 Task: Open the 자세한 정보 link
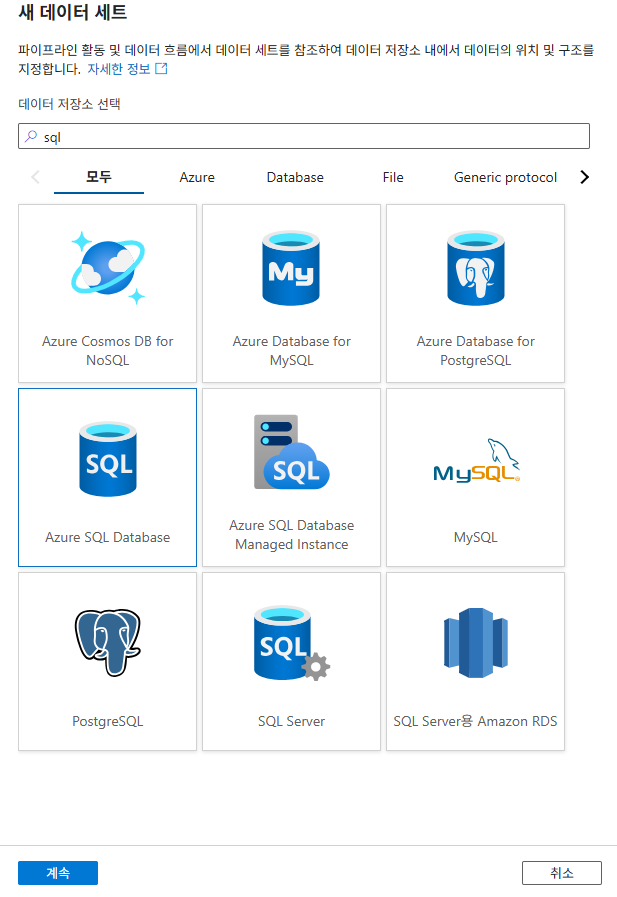(x=118, y=69)
